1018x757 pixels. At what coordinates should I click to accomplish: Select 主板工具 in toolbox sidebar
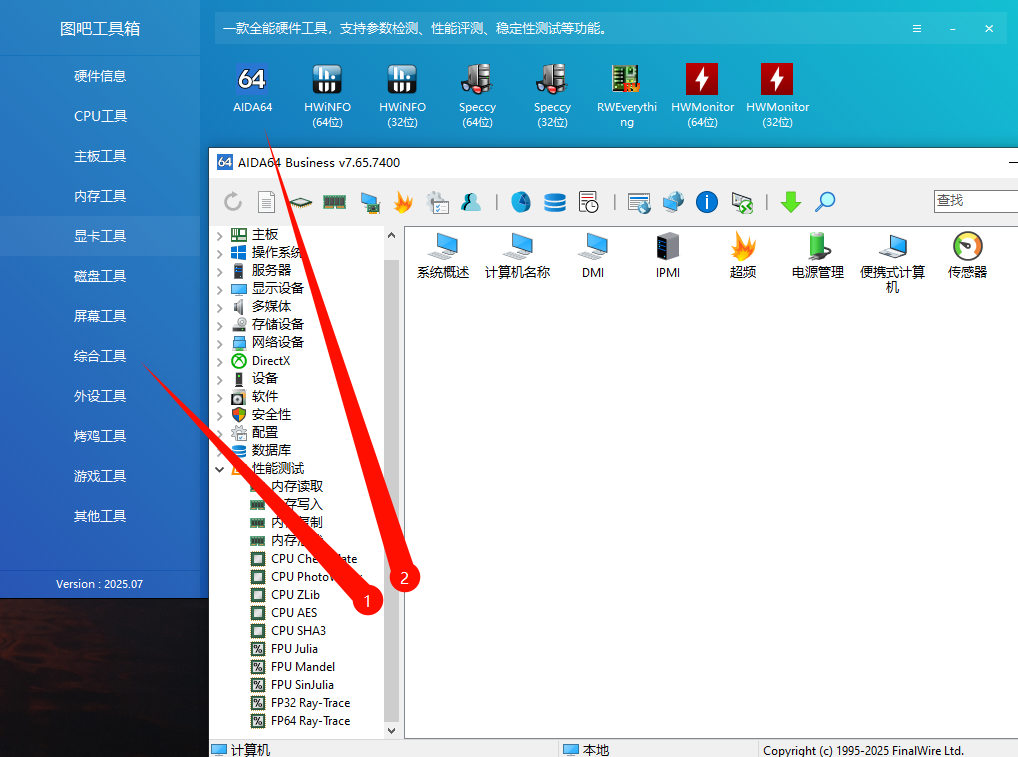tap(100, 156)
